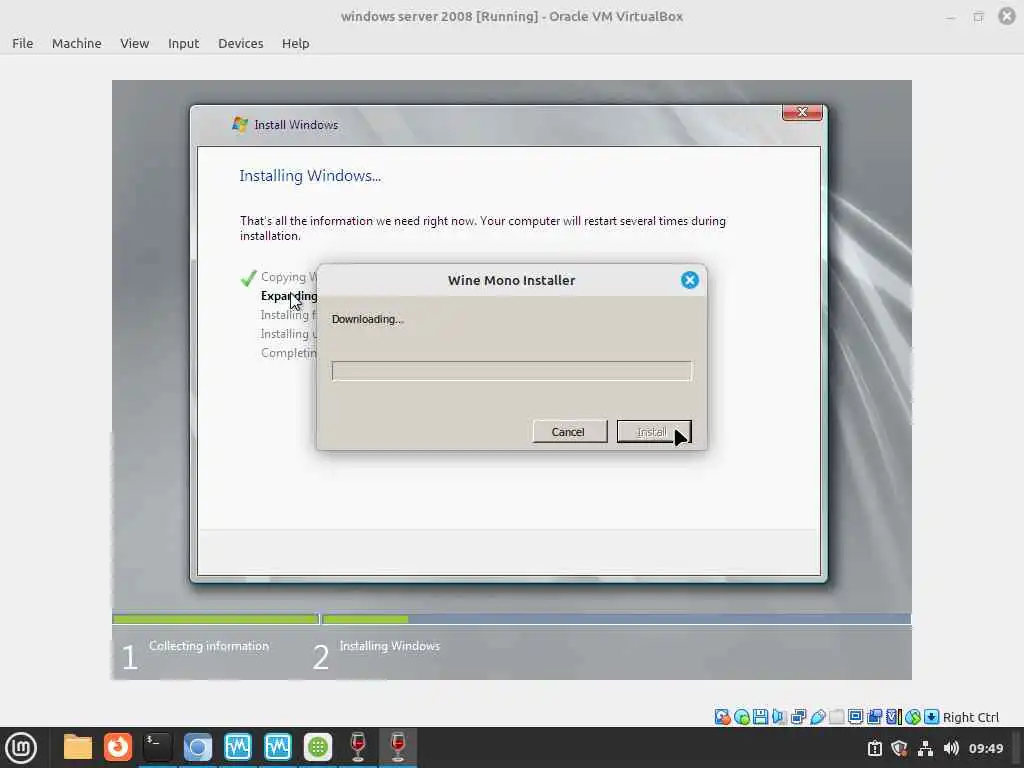The height and width of the screenshot is (768, 1024).
Task: Maximize the VirtualBox window
Action: [978, 16]
